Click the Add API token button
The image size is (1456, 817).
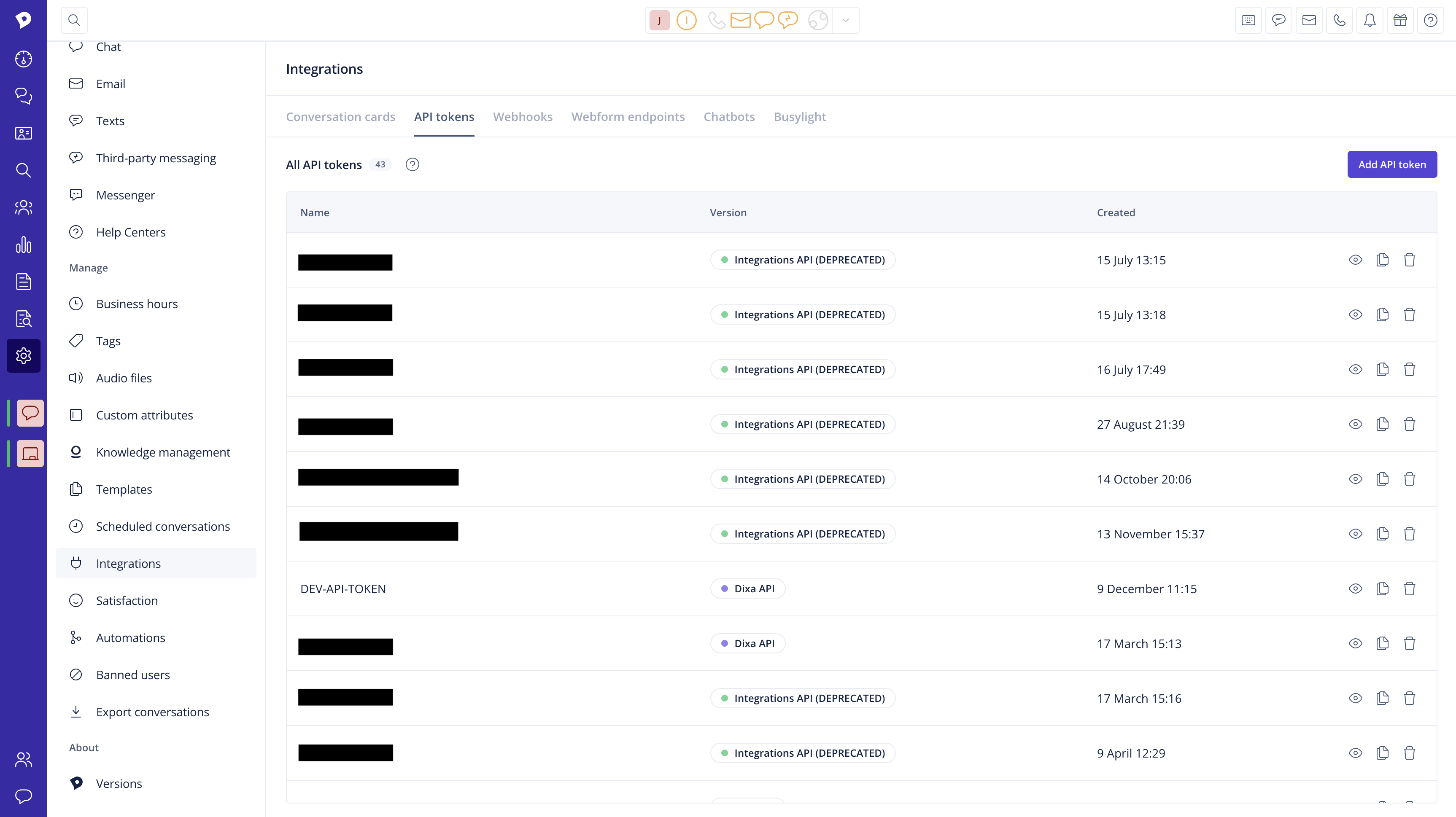click(x=1391, y=164)
